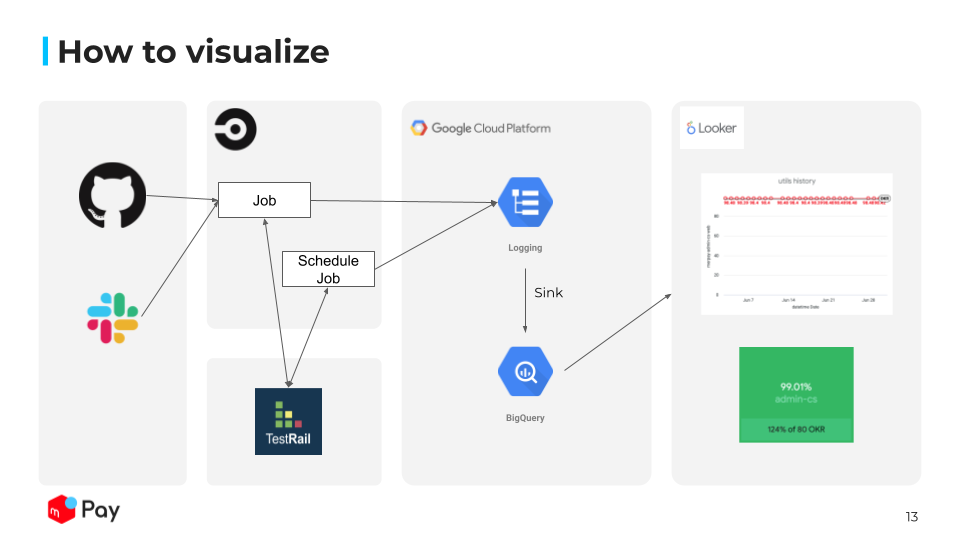Click the Slack logo
960x540 pixels.
(113, 318)
